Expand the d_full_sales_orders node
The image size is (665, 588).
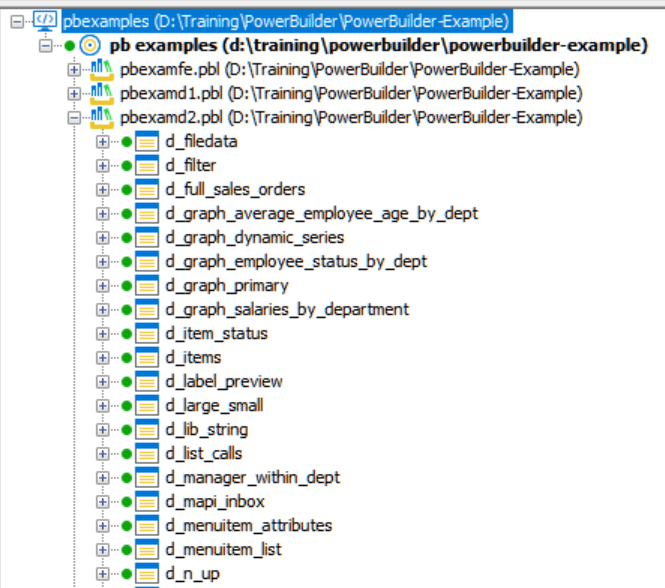tap(102, 190)
